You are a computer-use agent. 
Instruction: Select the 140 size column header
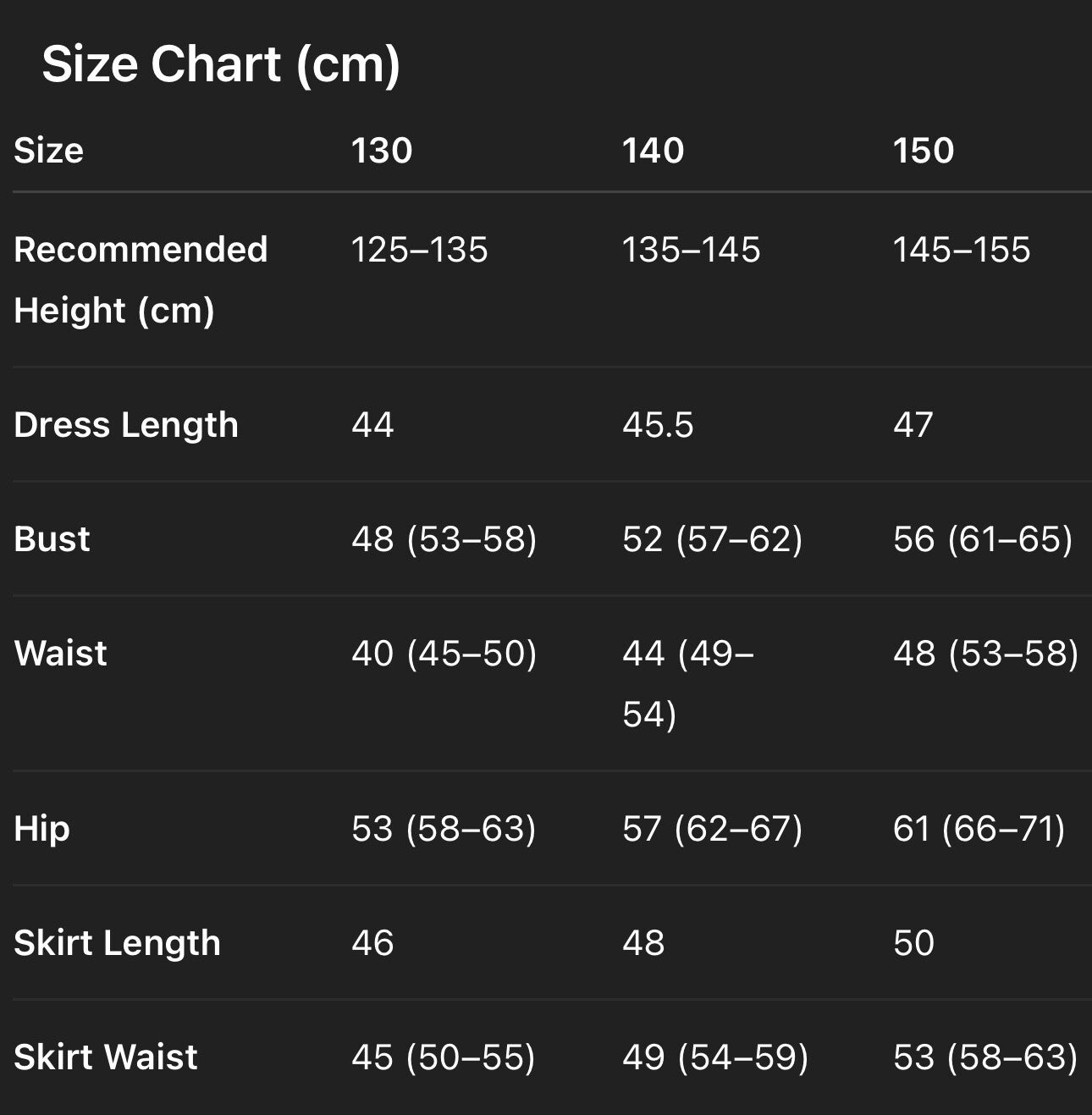tap(653, 151)
